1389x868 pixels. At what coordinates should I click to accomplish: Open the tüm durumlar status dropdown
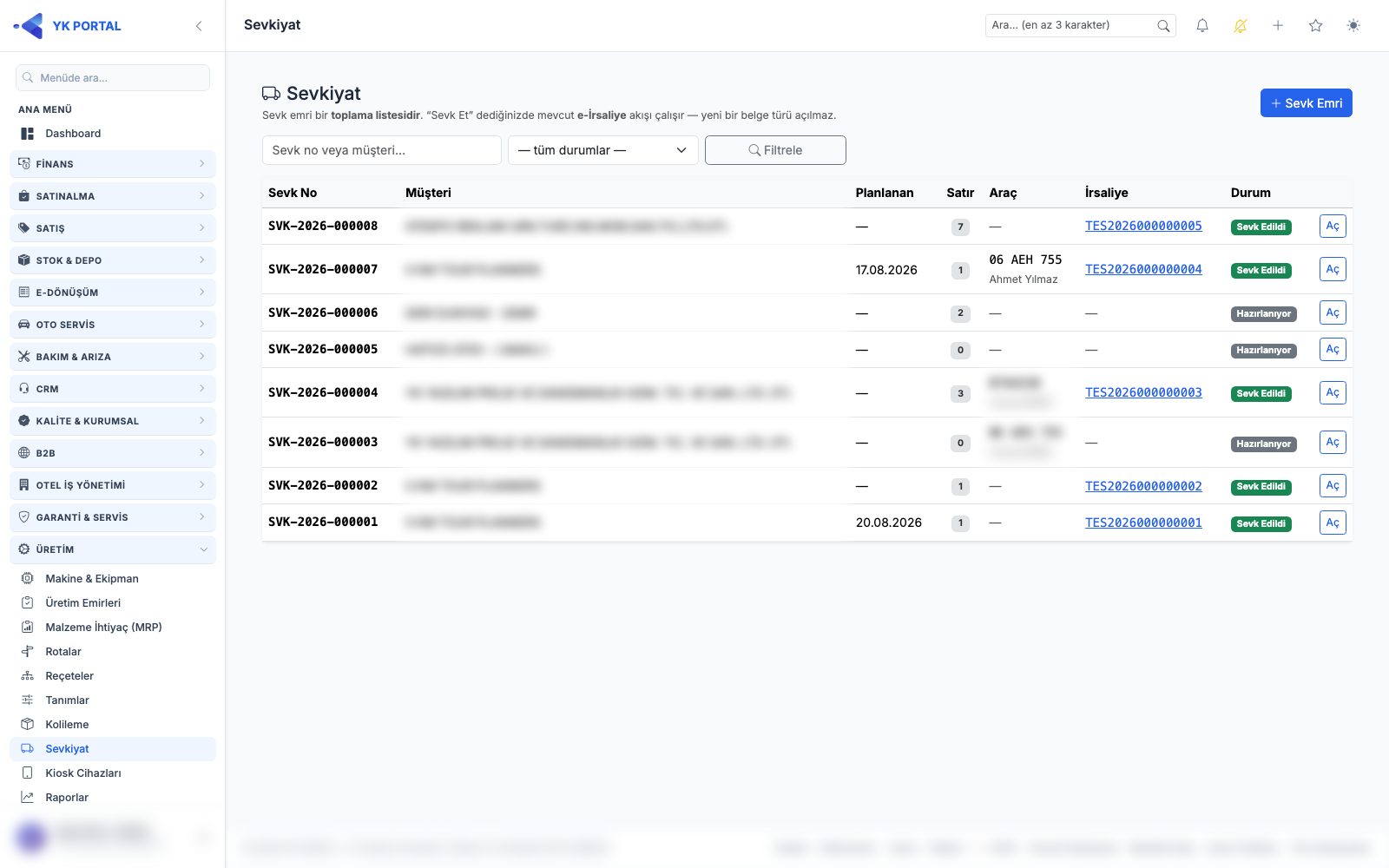point(602,150)
